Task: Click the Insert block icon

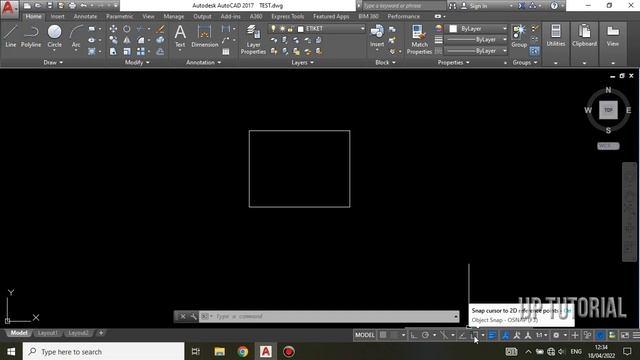Action: 377,36
